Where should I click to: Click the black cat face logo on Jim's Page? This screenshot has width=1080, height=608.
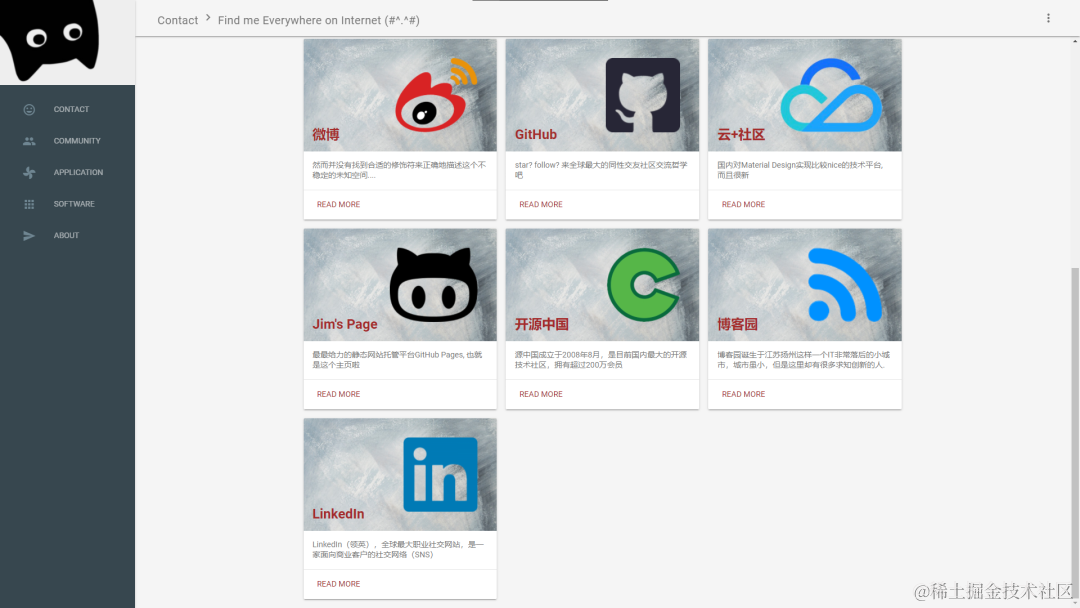(x=433, y=285)
